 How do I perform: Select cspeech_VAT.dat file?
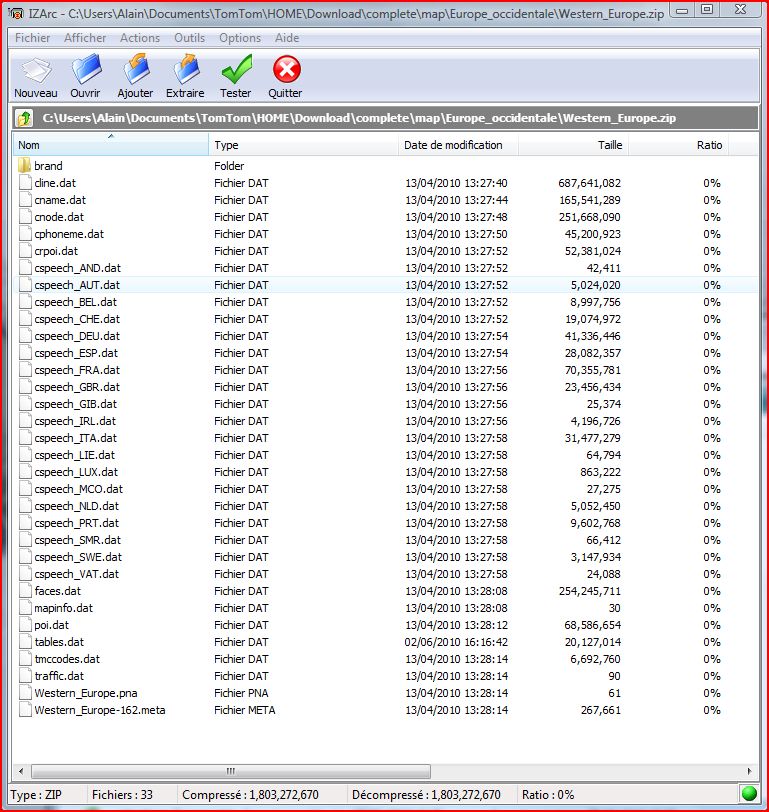click(77, 574)
